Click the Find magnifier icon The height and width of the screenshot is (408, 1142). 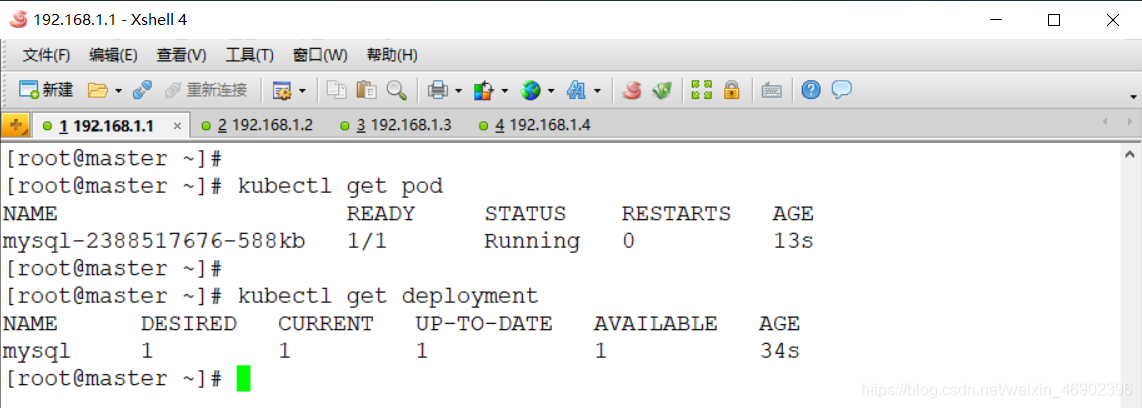click(x=396, y=90)
